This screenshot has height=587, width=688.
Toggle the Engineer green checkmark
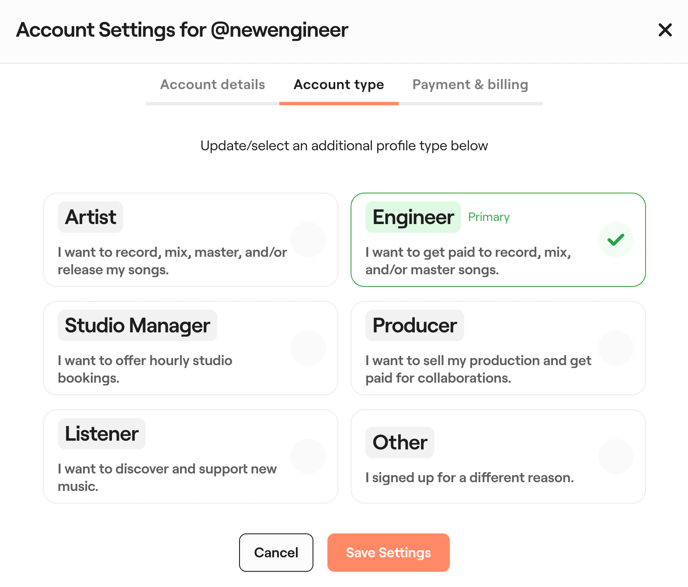click(x=616, y=240)
